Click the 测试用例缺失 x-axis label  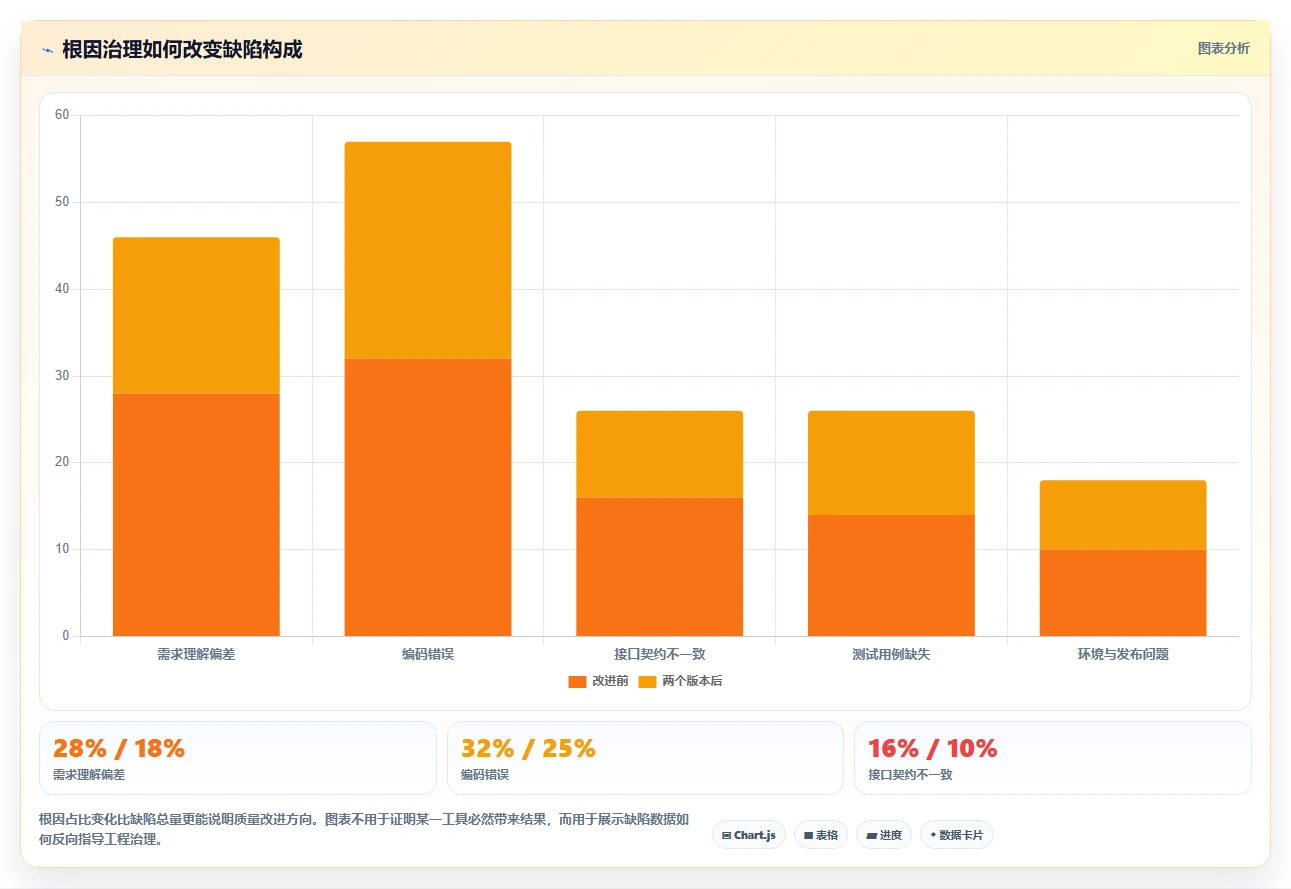891,655
